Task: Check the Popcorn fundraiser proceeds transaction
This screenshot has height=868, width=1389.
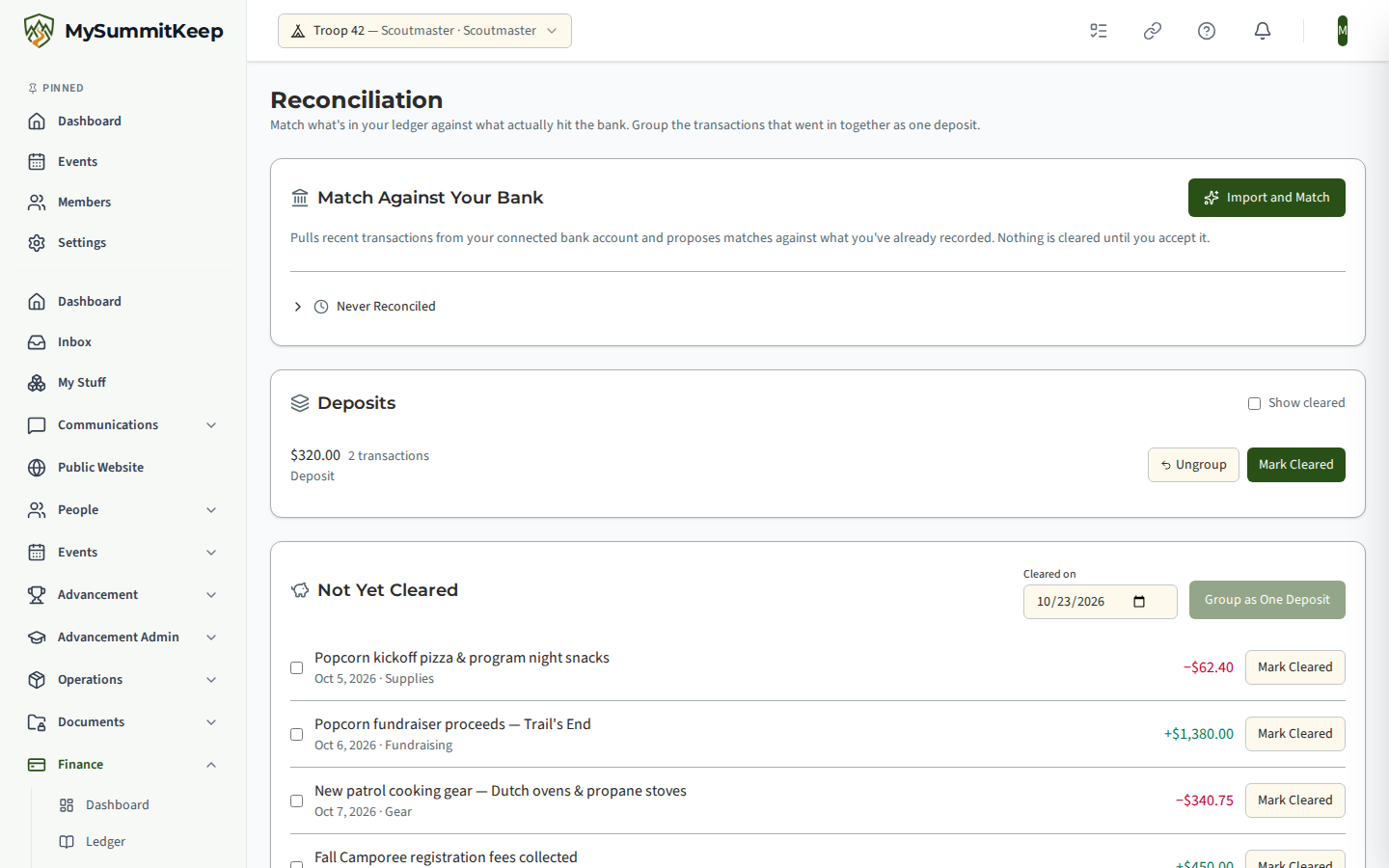Action: [296, 734]
